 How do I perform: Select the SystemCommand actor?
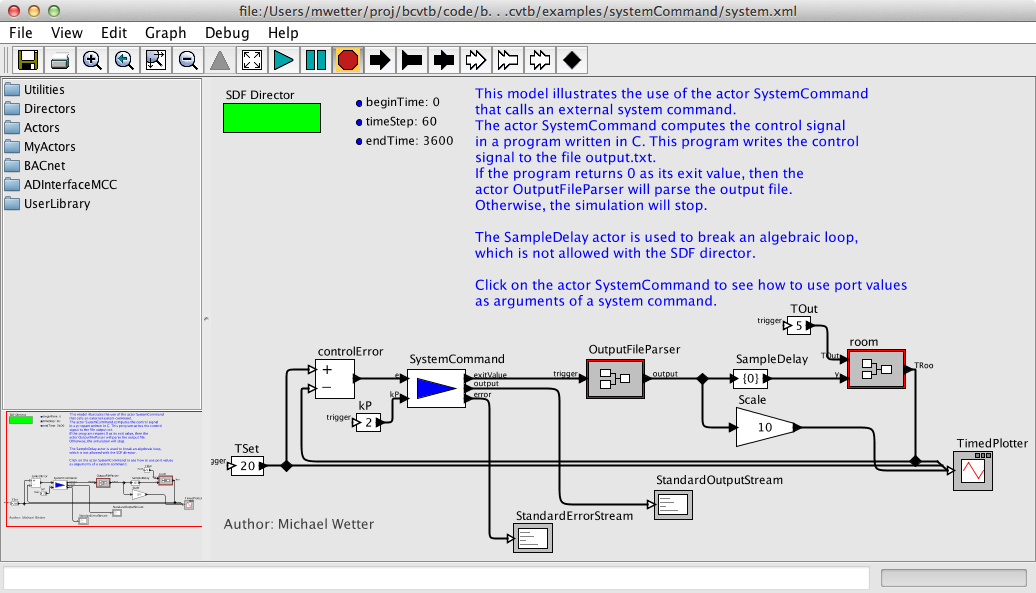coord(434,388)
